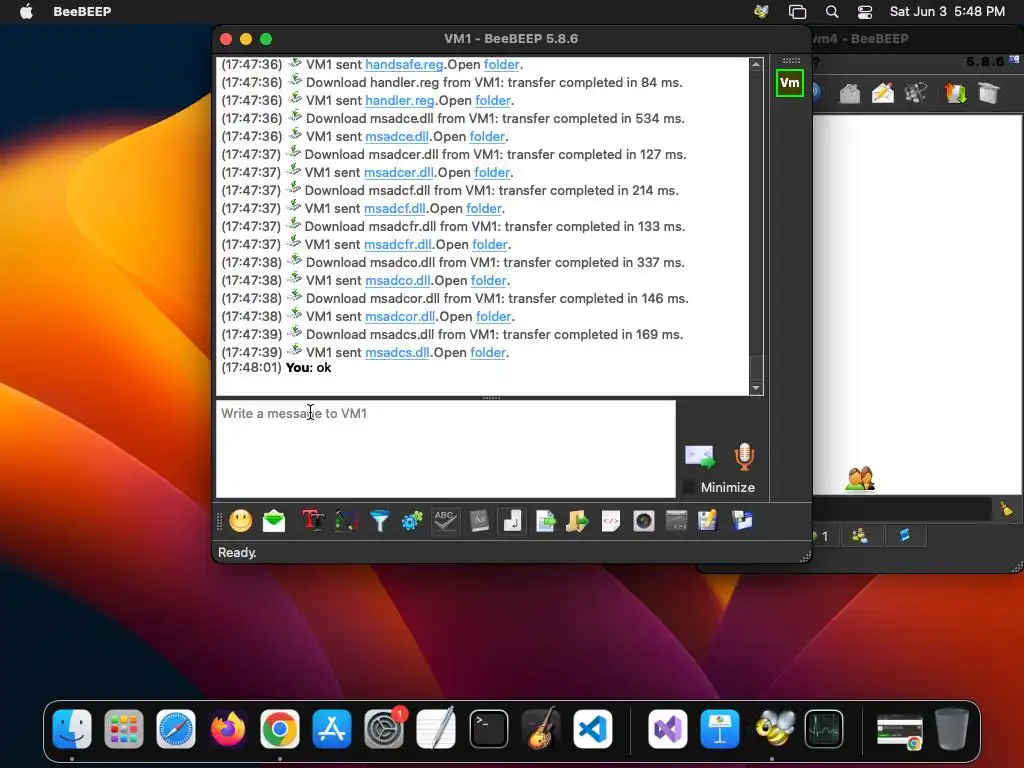The height and width of the screenshot is (768, 1024).
Task: Open folder link next to handsafe.reg
Action: pyautogui.click(x=502, y=65)
